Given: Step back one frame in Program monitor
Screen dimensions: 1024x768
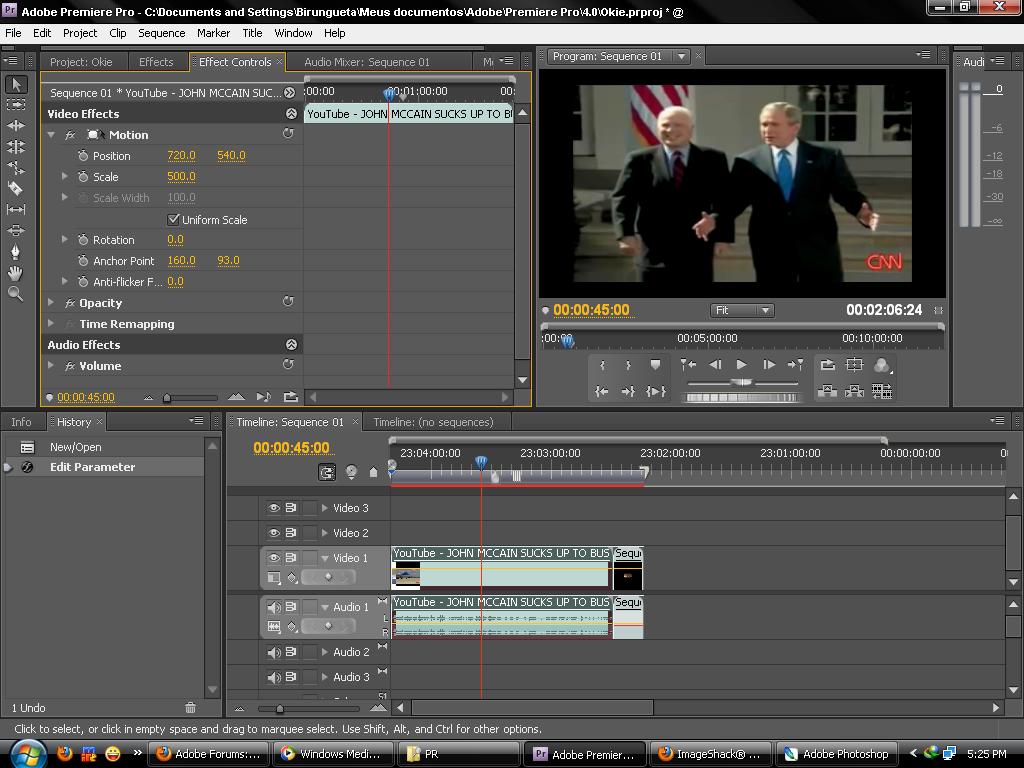Looking at the screenshot, I should 715,364.
